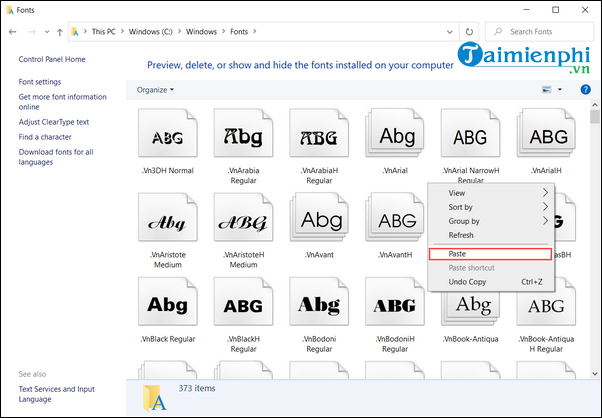Choose Paste from the context menu
The width and height of the screenshot is (602, 418).
491,254
